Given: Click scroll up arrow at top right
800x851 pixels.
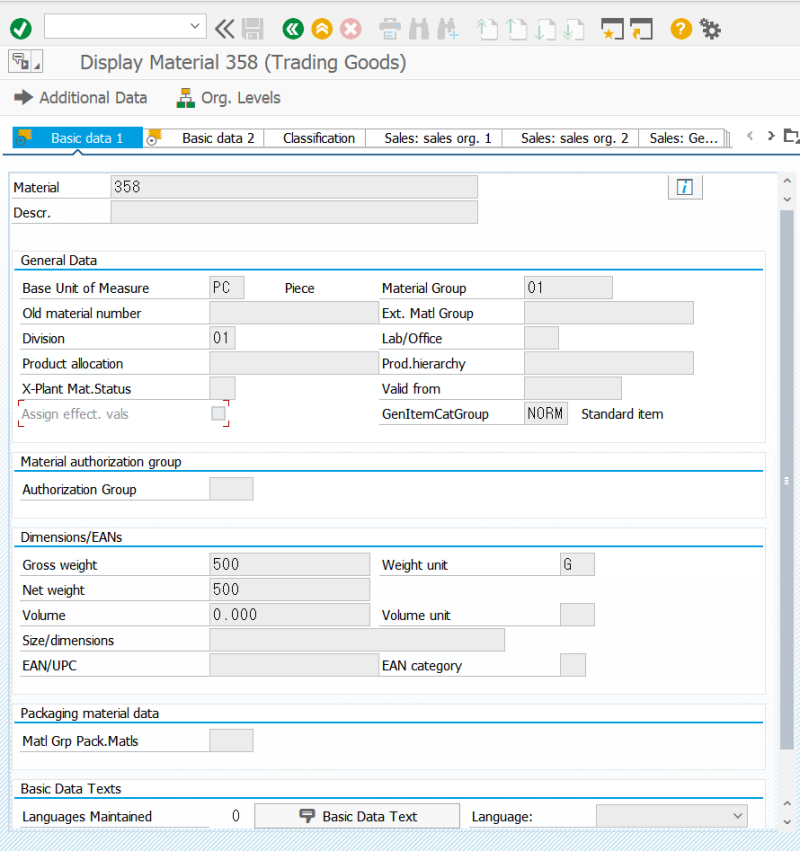Looking at the screenshot, I should 788,181.
